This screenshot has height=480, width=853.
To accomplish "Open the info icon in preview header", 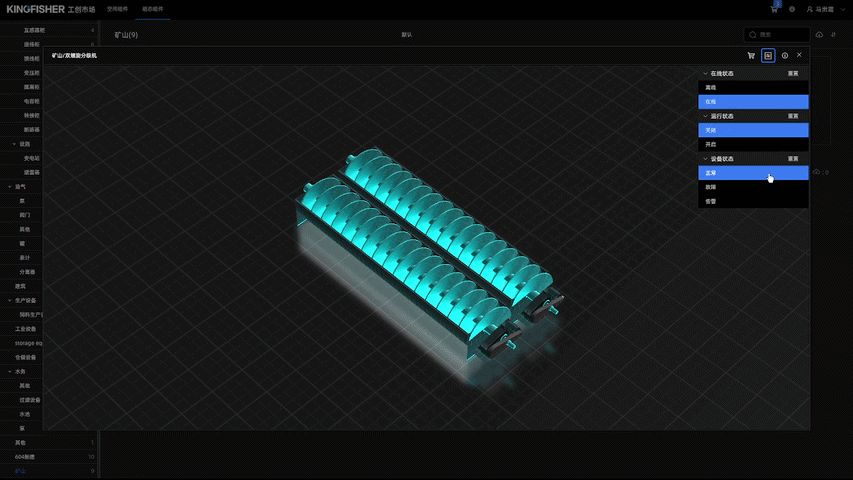I will pyautogui.click(x=784, y=56).
